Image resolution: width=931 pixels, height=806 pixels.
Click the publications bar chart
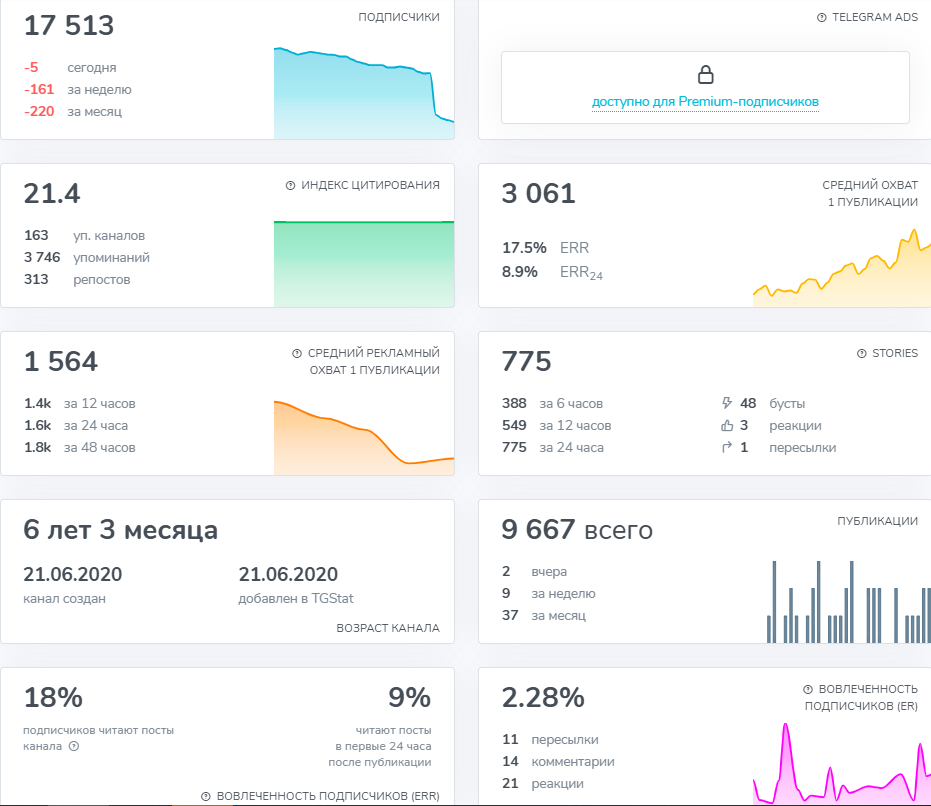848,602
